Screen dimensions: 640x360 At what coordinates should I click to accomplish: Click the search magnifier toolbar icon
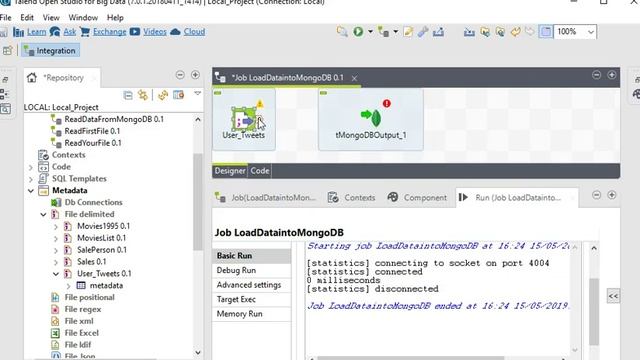point(342,31)
